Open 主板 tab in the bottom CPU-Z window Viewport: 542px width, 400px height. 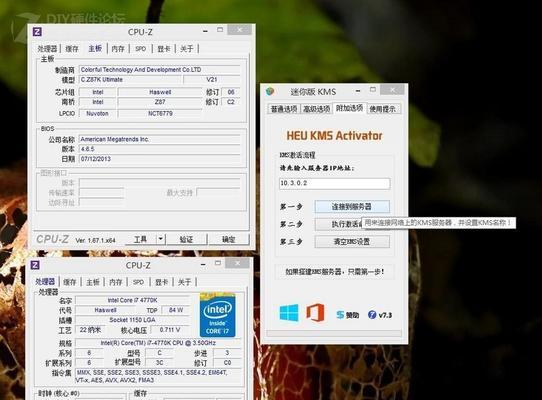(x=93, y=282)
